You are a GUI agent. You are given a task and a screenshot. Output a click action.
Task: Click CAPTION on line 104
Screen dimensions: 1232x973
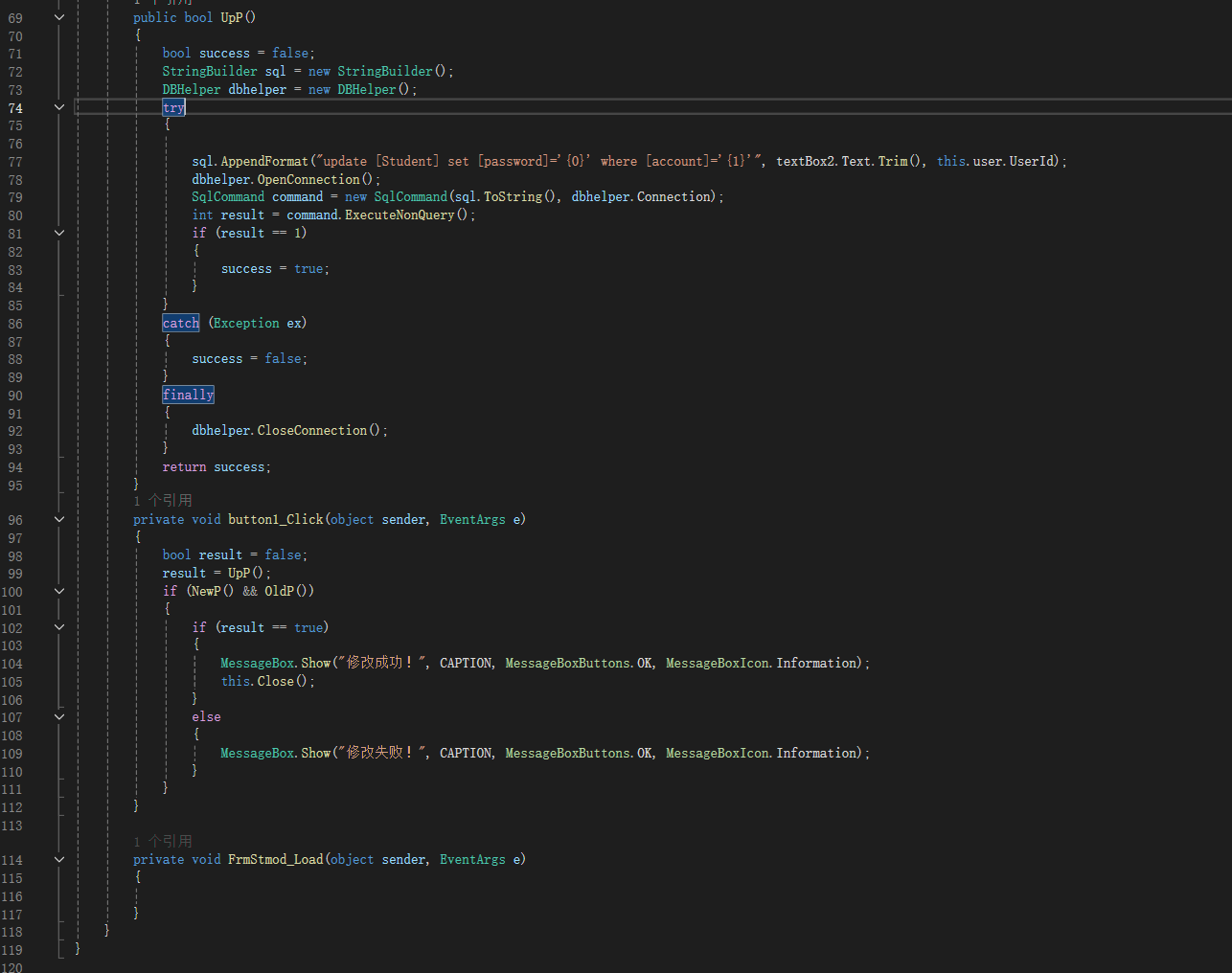tap(466, 663)
